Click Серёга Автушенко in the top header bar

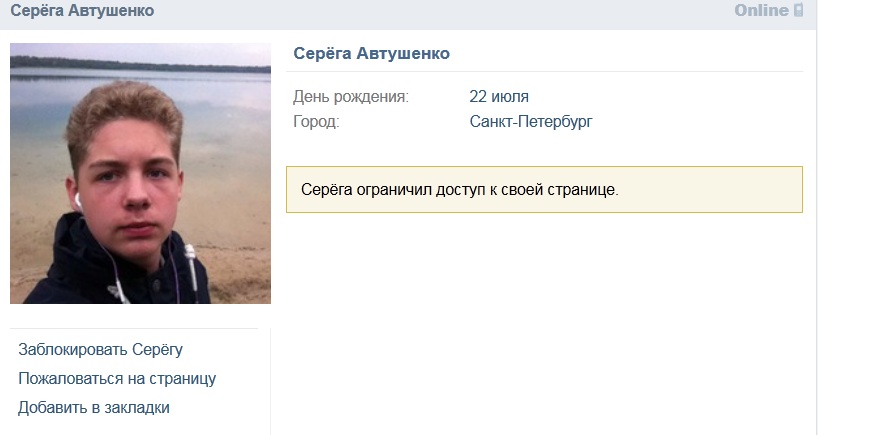click(x=82, y=11)
